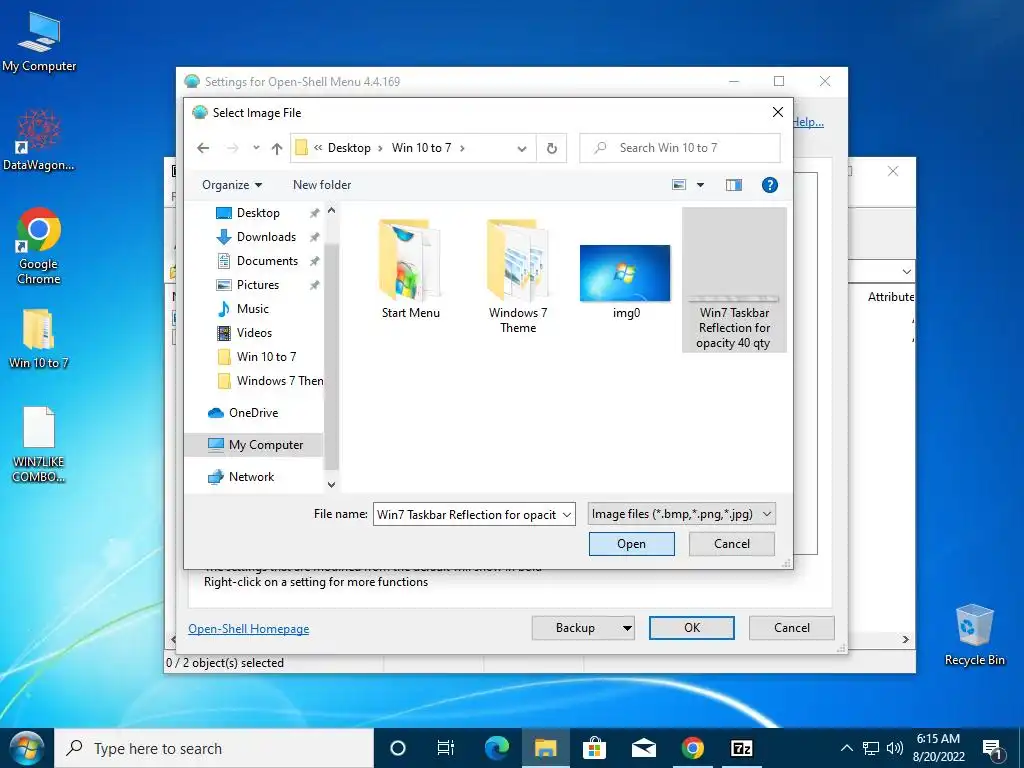The image size is (1024, 768).
Task: Open File Explorer from taskbar
Action: [x=545, y=748]
